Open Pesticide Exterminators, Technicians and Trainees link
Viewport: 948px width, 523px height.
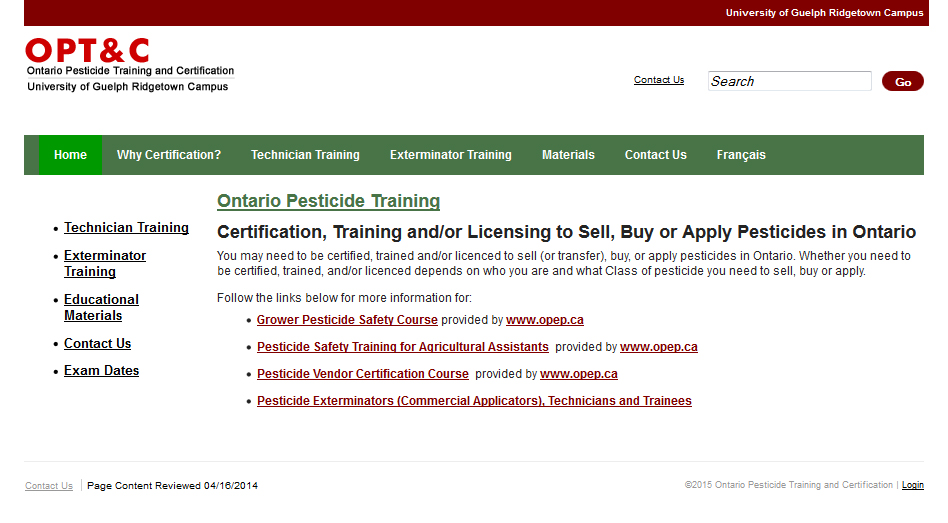tap(474, 401)
